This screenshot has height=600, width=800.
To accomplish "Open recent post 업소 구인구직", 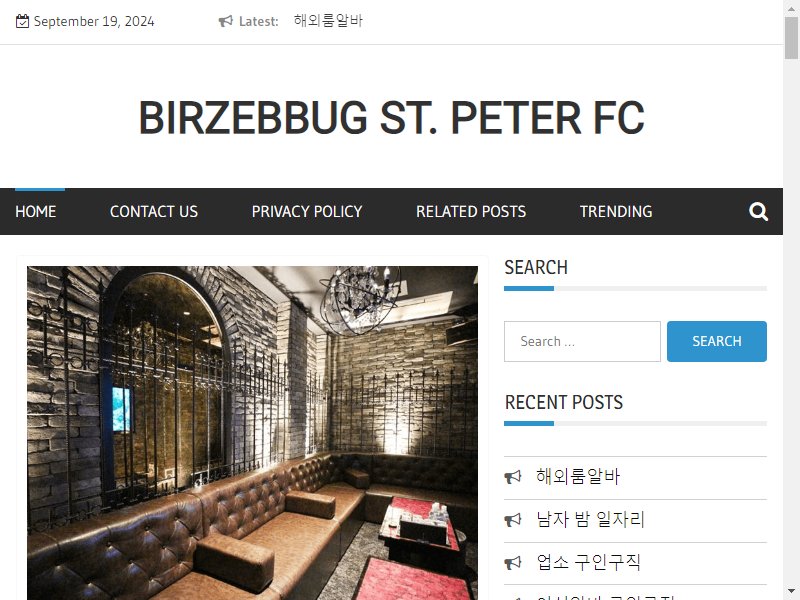I will pyautogui.click(x=588, y=562).
